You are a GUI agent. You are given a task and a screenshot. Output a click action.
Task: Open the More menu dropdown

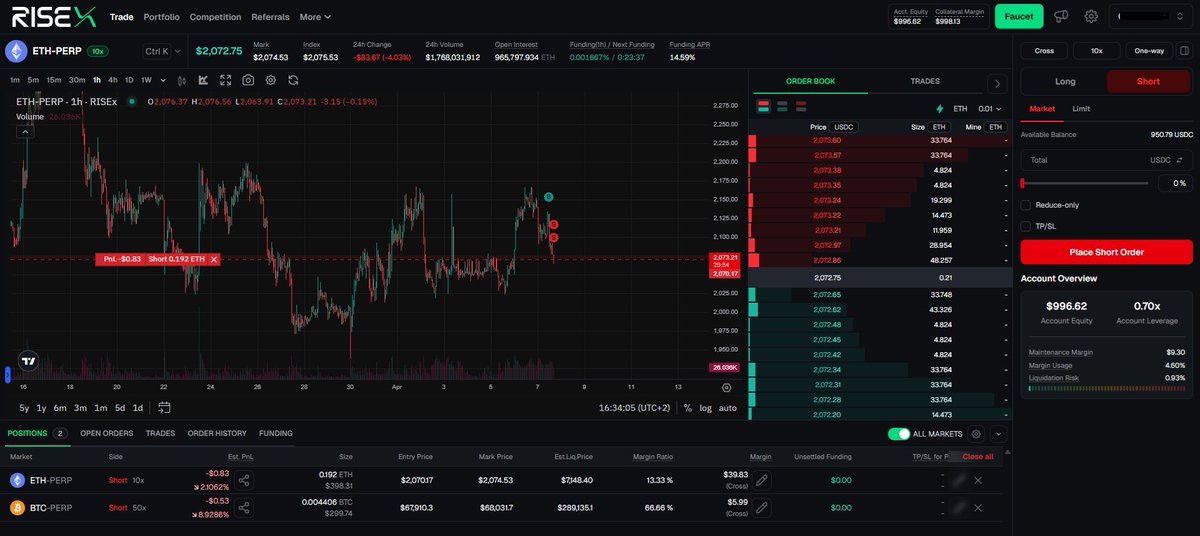(x=315, y=17)
